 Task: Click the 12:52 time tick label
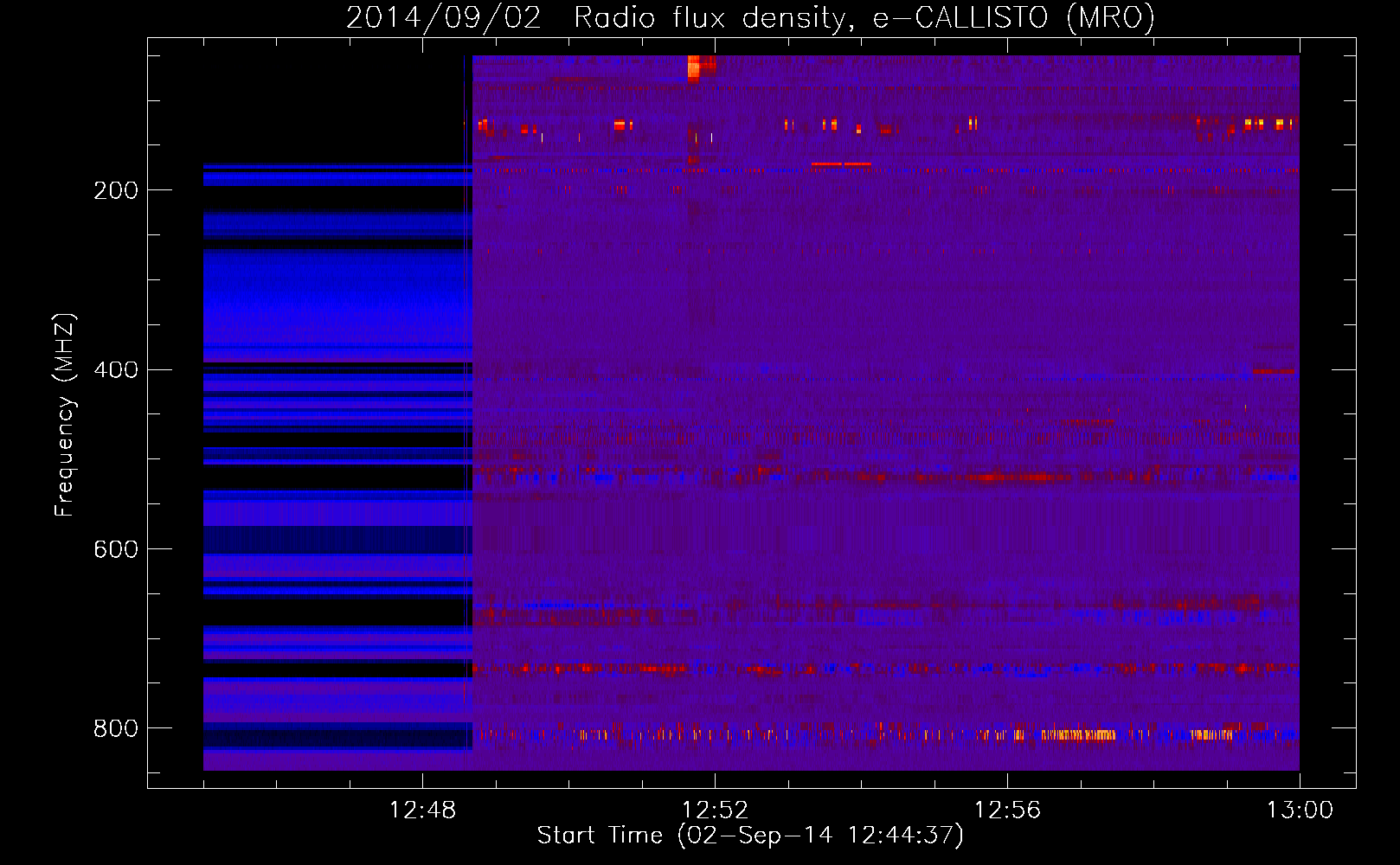pyautogui.click(x=715, y=811)
